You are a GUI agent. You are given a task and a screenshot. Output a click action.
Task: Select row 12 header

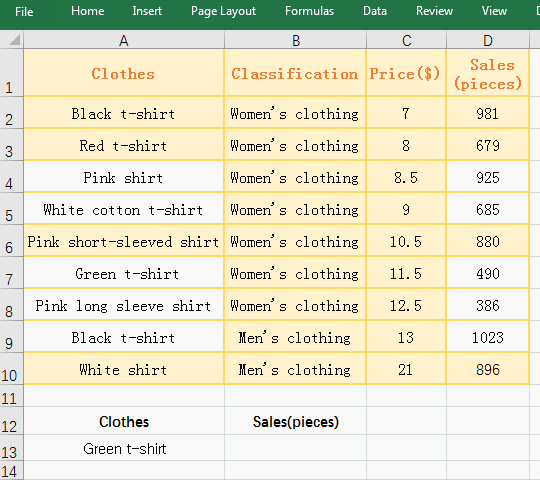coord(12,421)
